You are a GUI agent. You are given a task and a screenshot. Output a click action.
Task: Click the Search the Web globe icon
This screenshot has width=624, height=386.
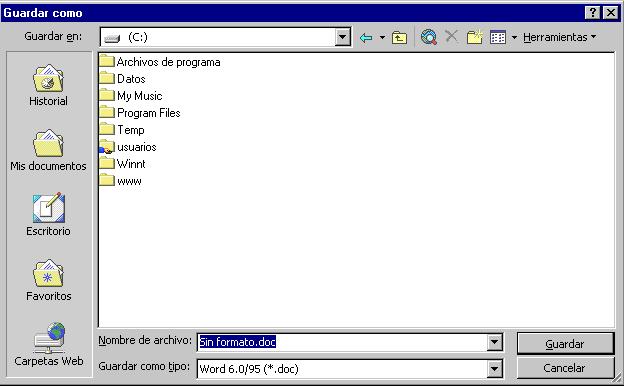tap(429, 37)
